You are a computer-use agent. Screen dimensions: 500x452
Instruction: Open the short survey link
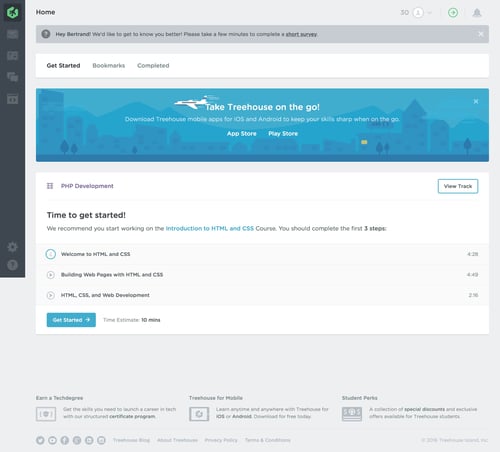point(301,34)
